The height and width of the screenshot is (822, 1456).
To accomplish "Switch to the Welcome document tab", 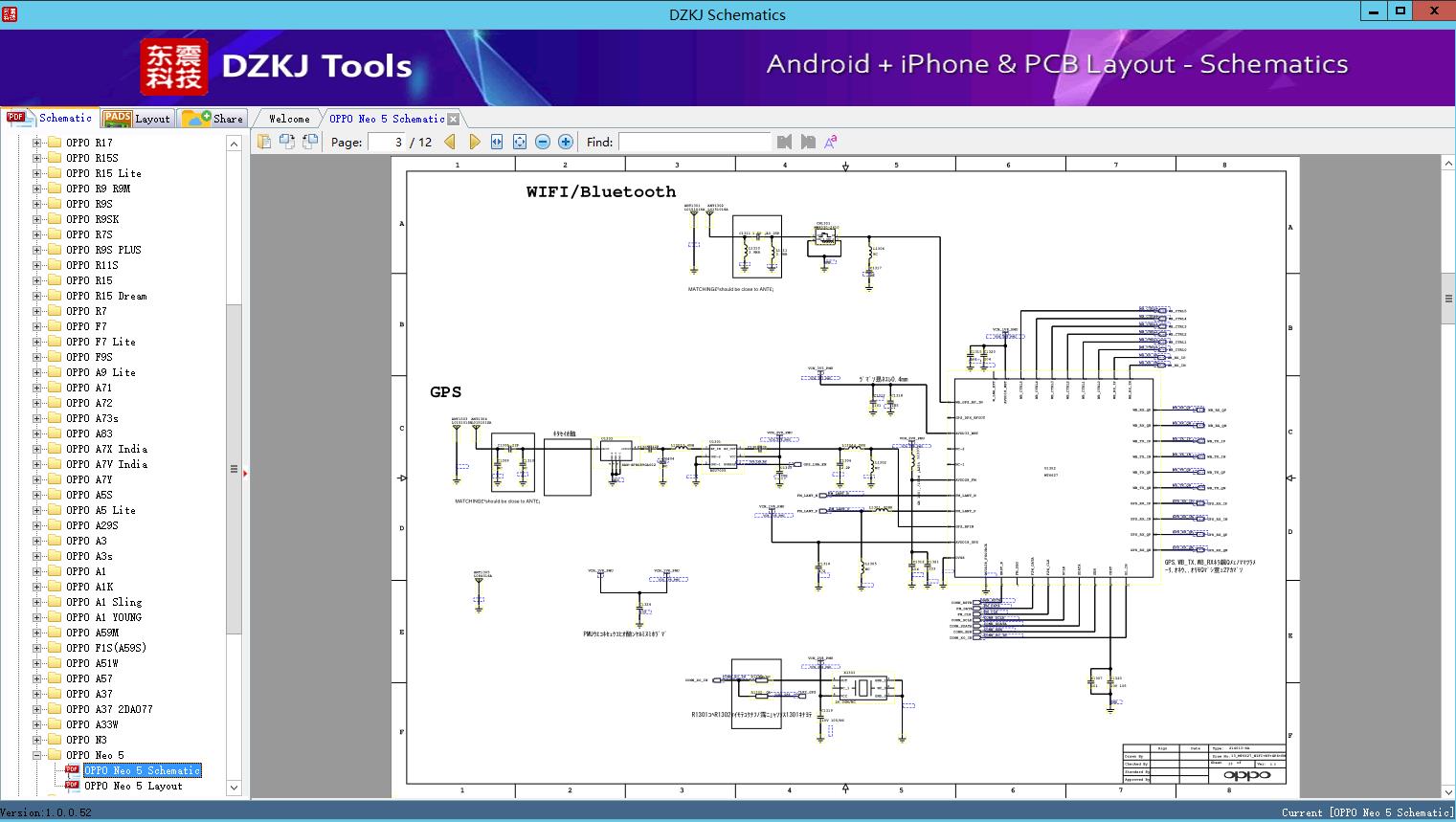I will pos(289,119).
